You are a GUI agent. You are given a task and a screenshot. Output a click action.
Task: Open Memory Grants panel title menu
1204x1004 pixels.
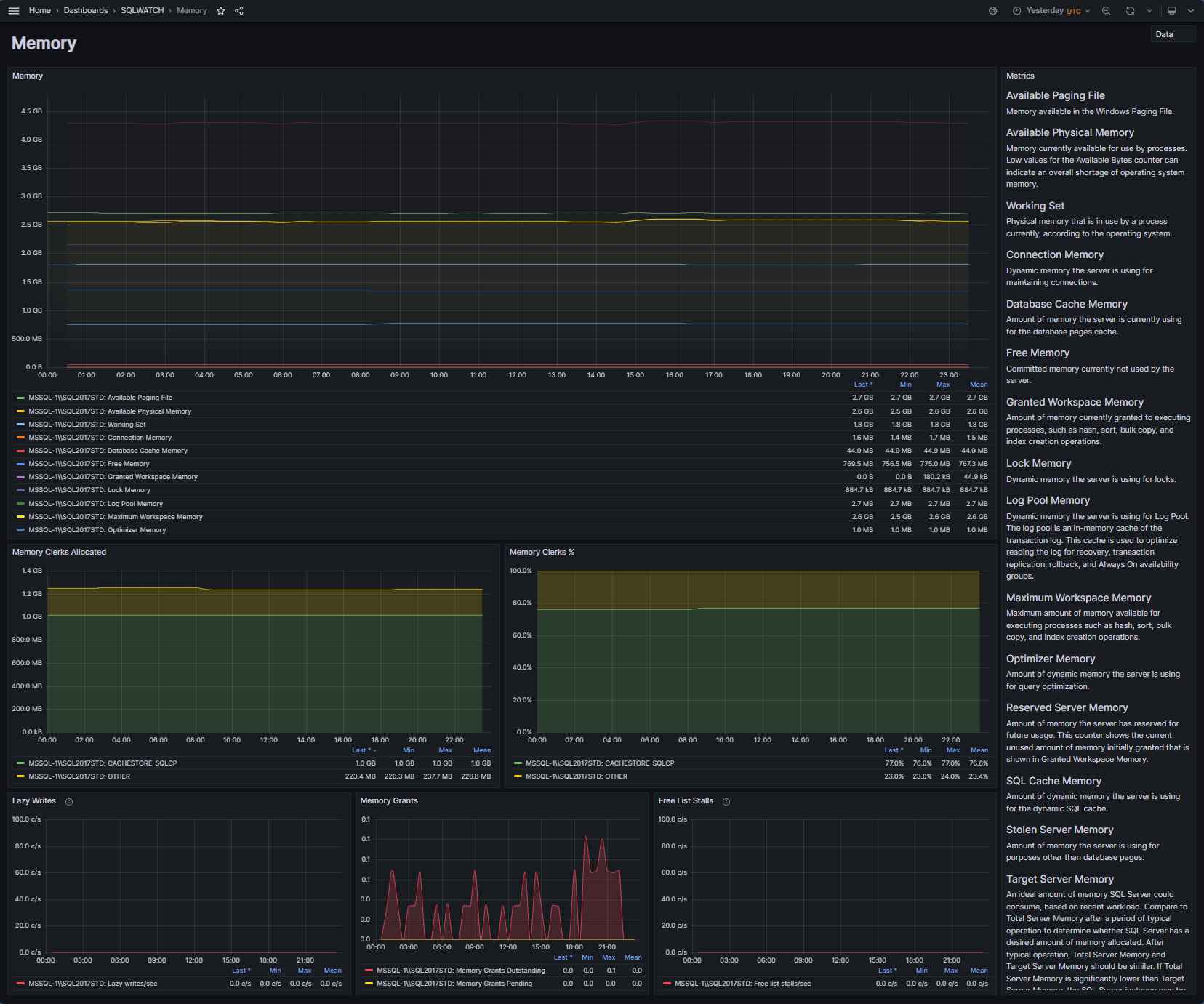tap(389, 800)
